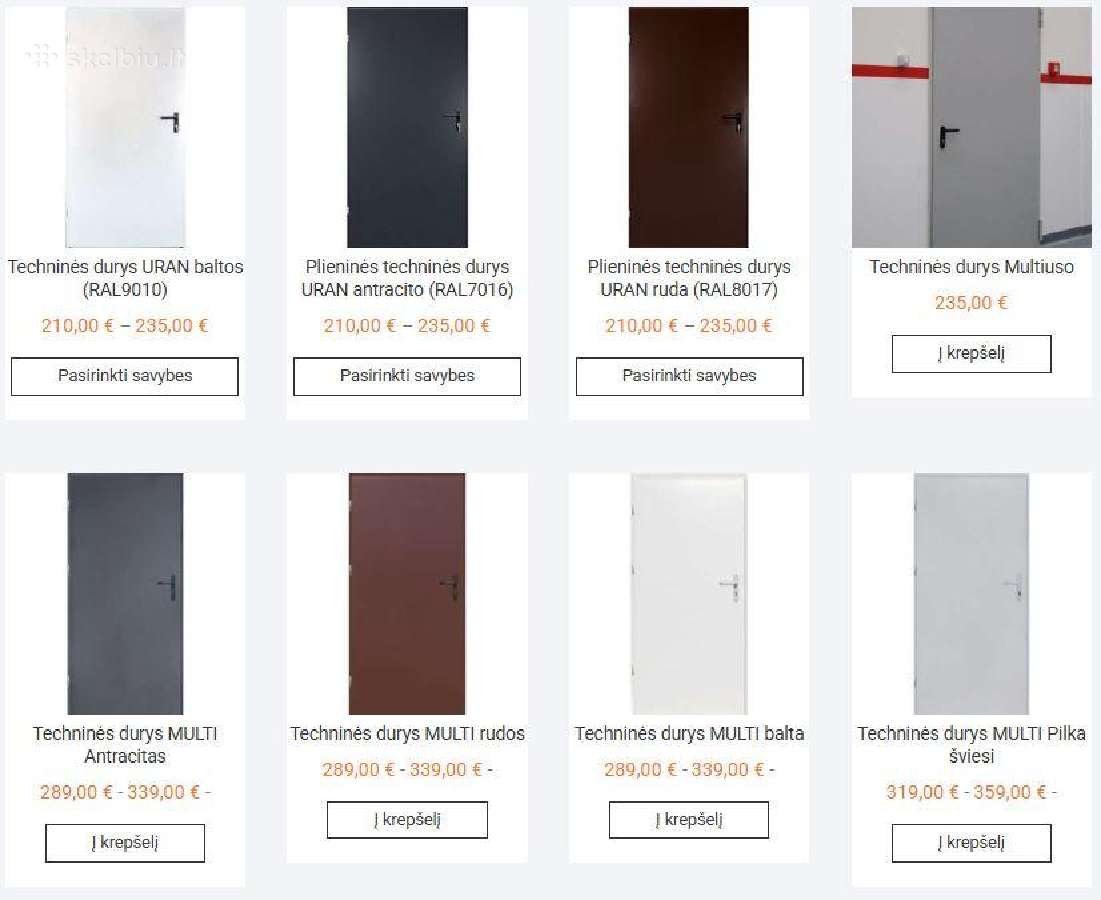Open the MULTI Antracitas door image

click(125, 594)
